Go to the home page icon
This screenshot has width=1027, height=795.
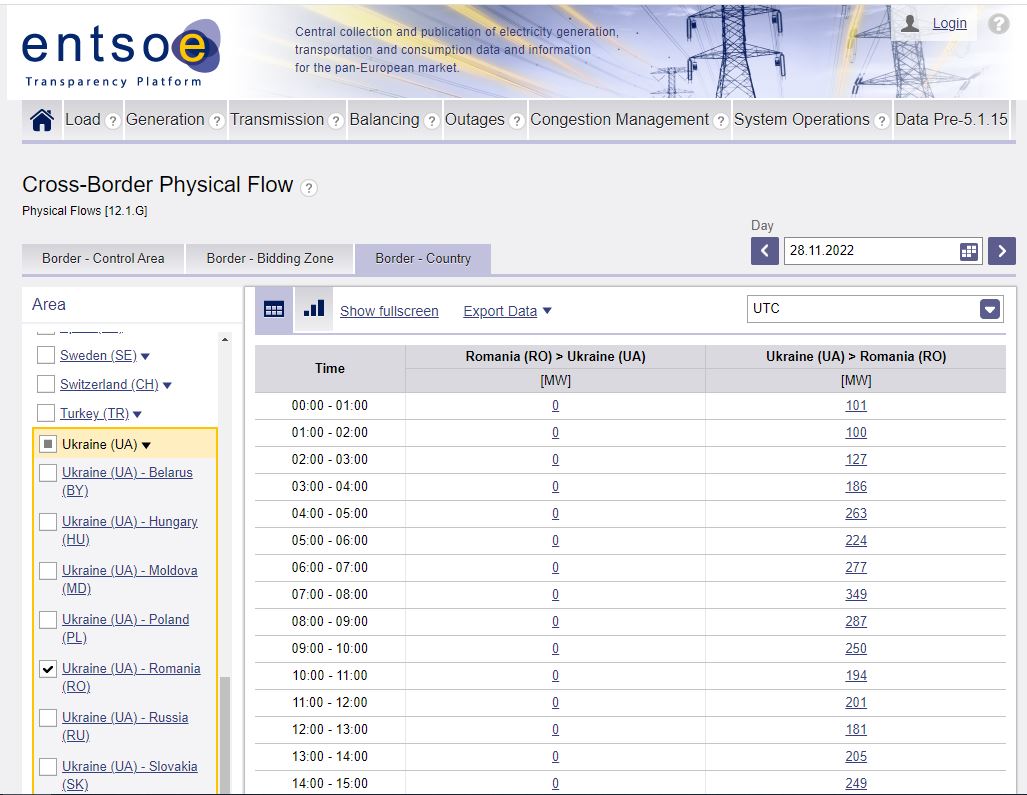pyautogui.click(x=42, y=120)
